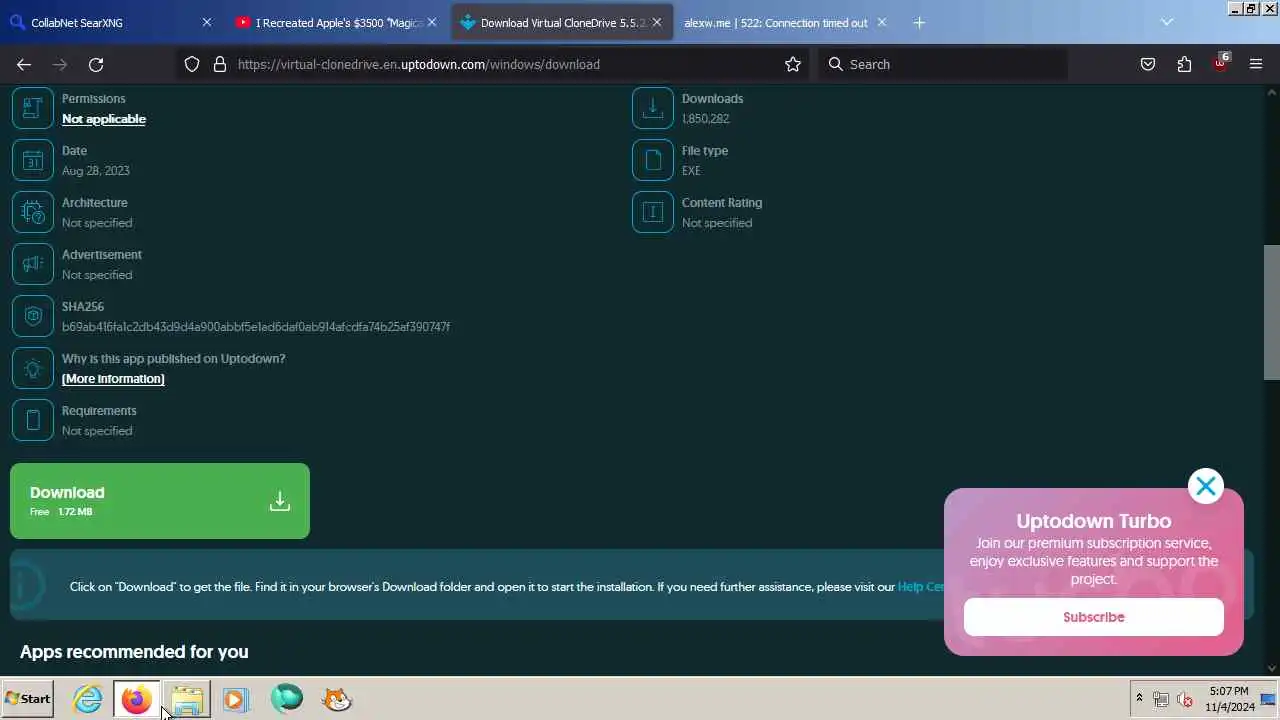Click the Apps recommended for you heading
The height and width of the screenshot is (720, 1280).
(134, 652)
